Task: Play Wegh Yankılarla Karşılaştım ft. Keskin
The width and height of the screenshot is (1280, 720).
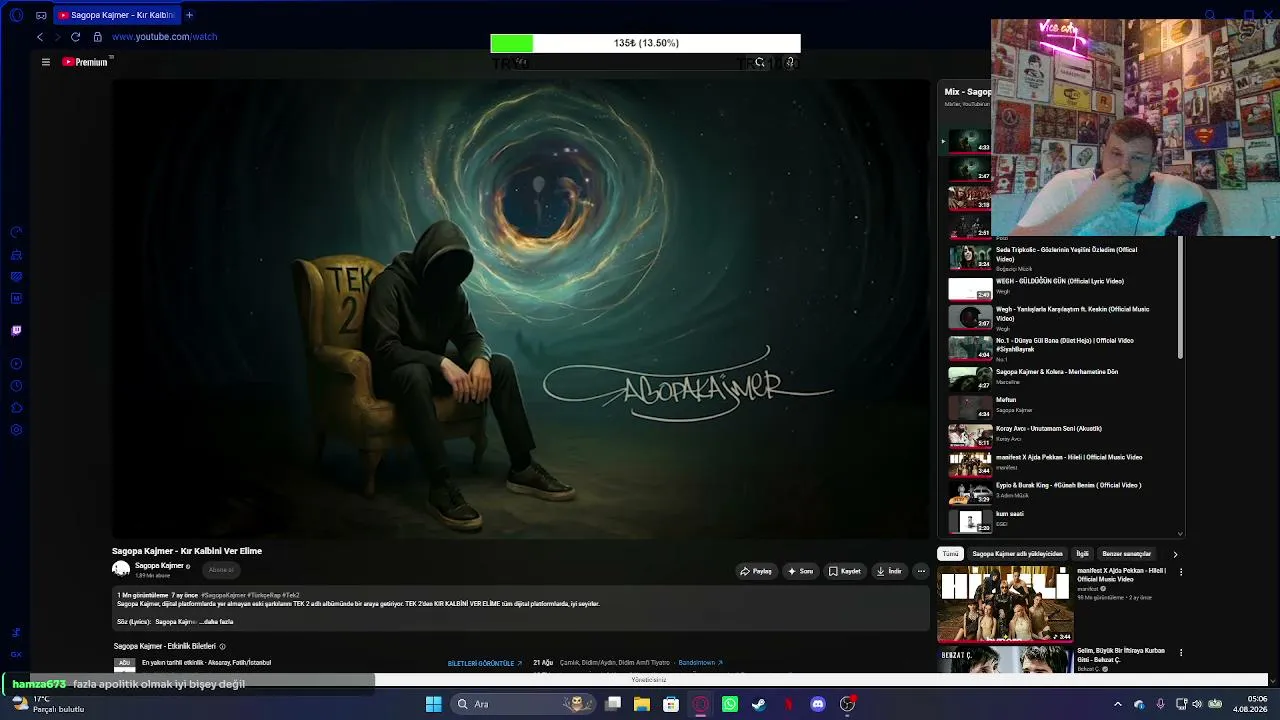Action: pos(1060,318)
